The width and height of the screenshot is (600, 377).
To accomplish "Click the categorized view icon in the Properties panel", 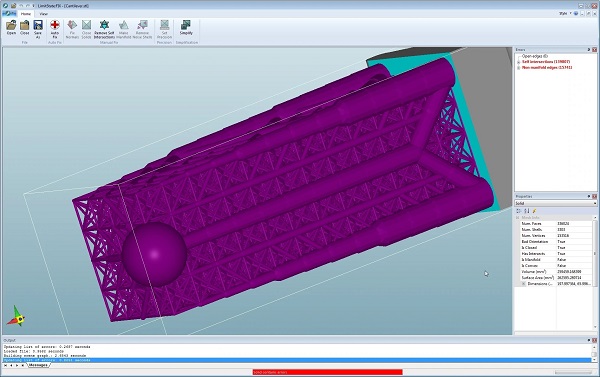I will 519,211.
